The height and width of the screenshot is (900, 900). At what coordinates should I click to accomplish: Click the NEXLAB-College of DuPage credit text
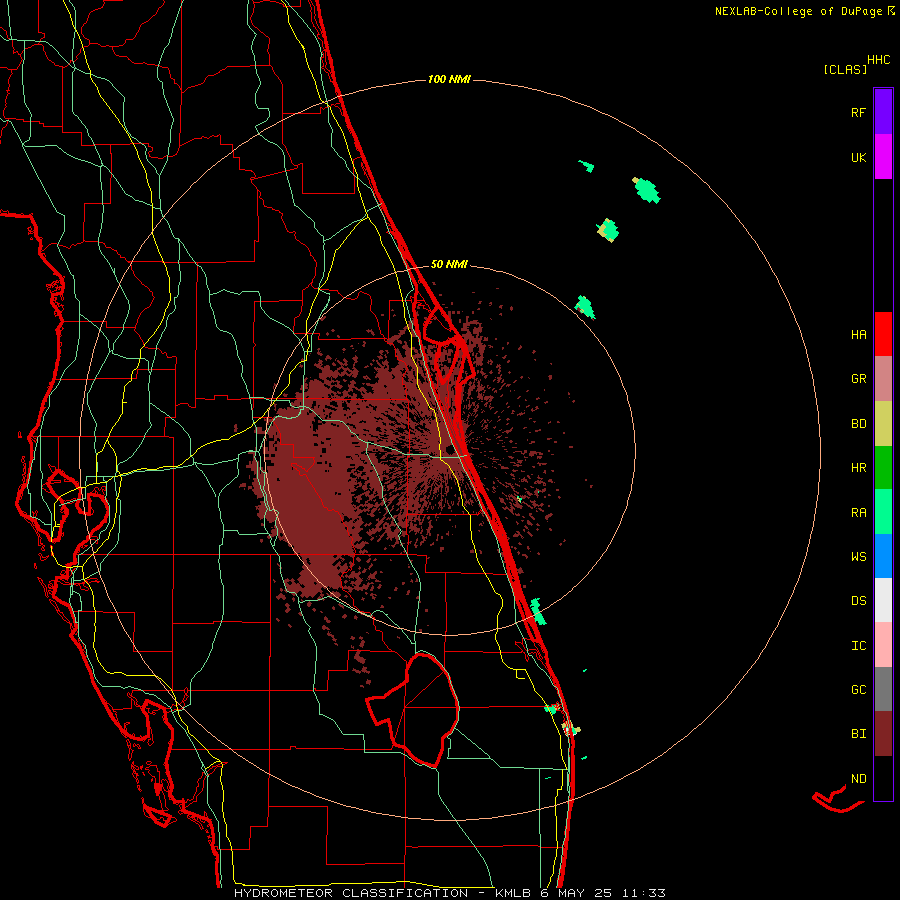[x=798, y=11]
